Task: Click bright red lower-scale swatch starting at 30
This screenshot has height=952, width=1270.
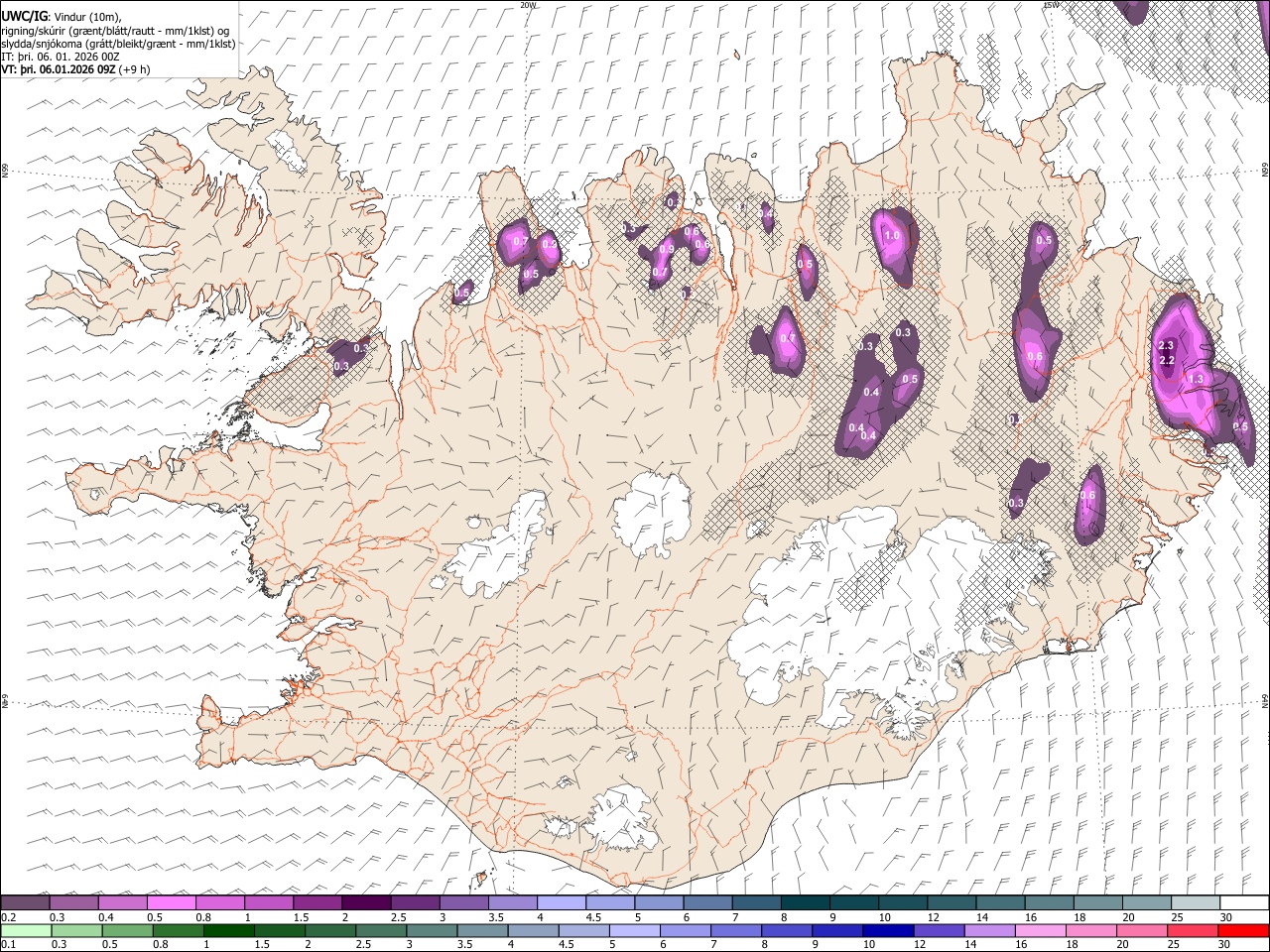Action: click(1243, 930)
